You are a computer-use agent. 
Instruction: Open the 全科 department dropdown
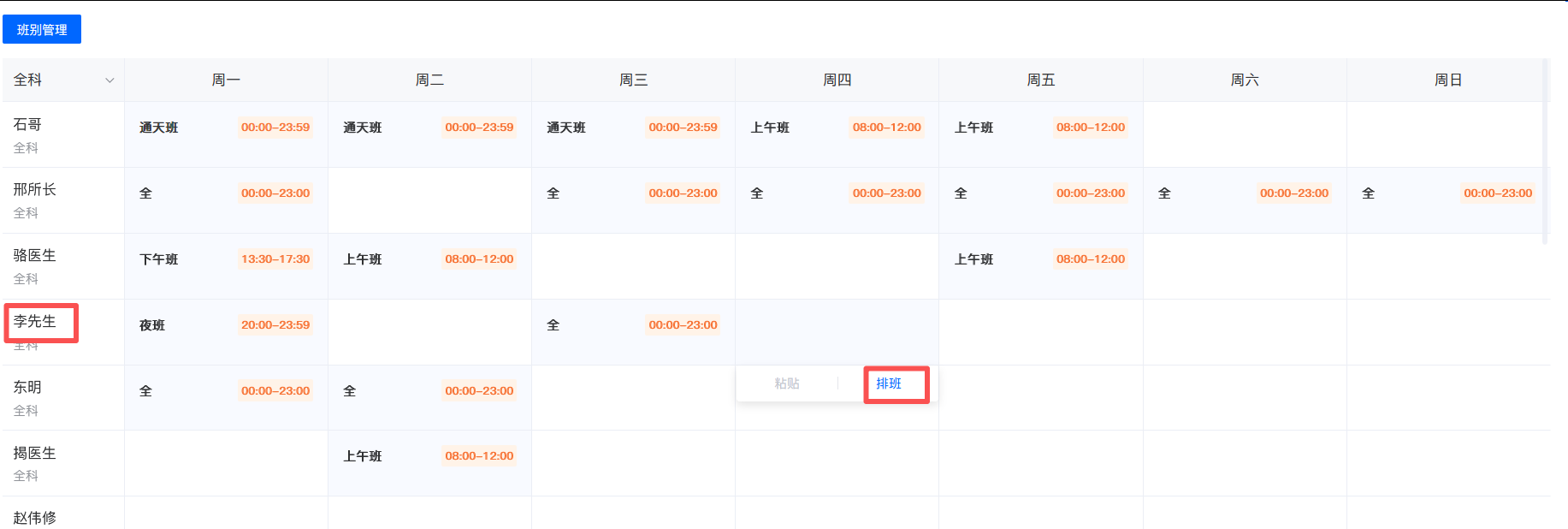point(63,80)
